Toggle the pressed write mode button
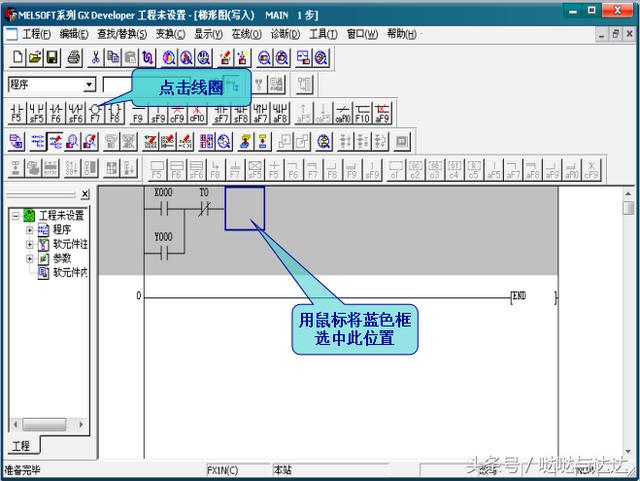This screenshot has width=640, height=481. [55, 141]
